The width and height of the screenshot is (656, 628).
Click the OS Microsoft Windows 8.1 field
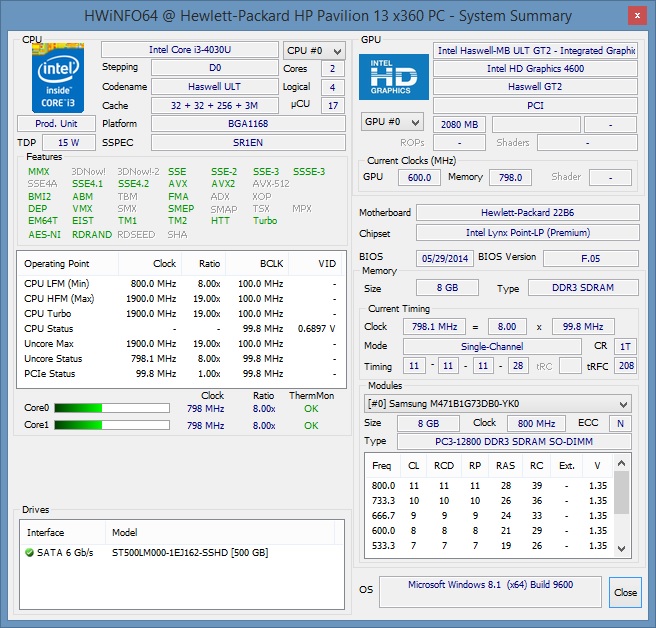(x=490, y=592)
